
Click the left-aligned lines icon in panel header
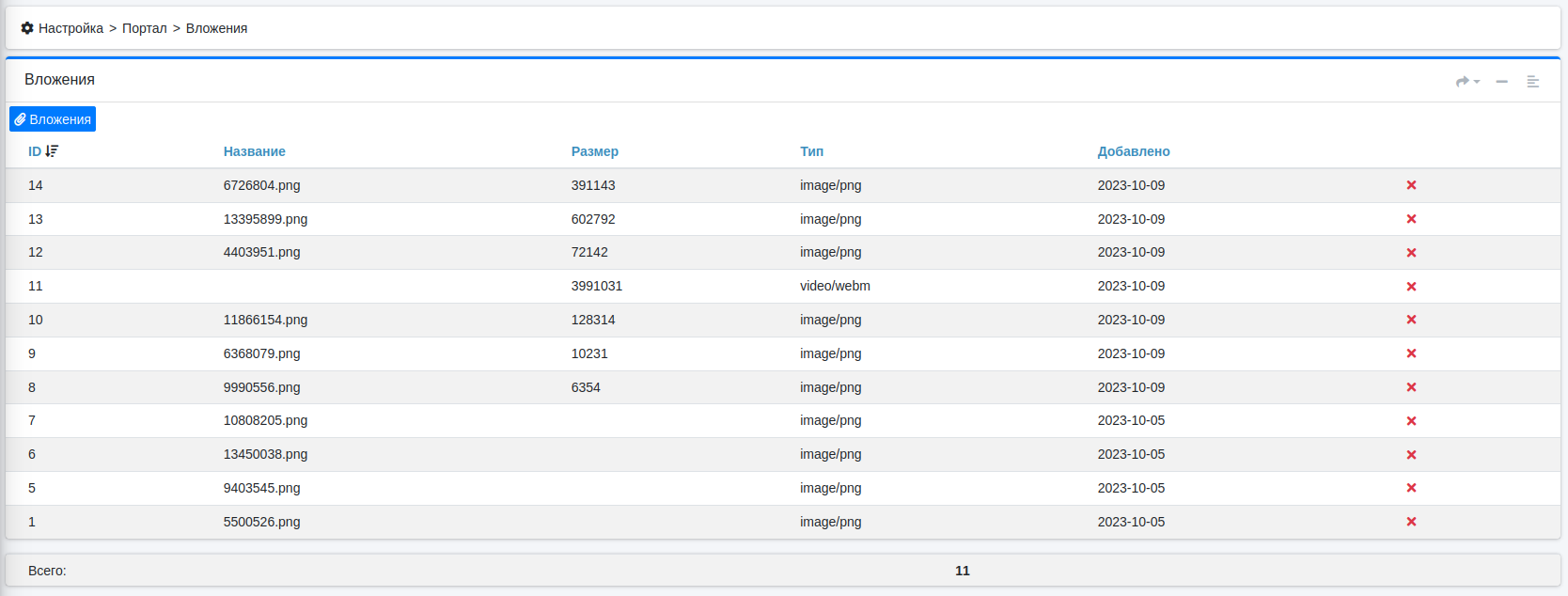1532,82
